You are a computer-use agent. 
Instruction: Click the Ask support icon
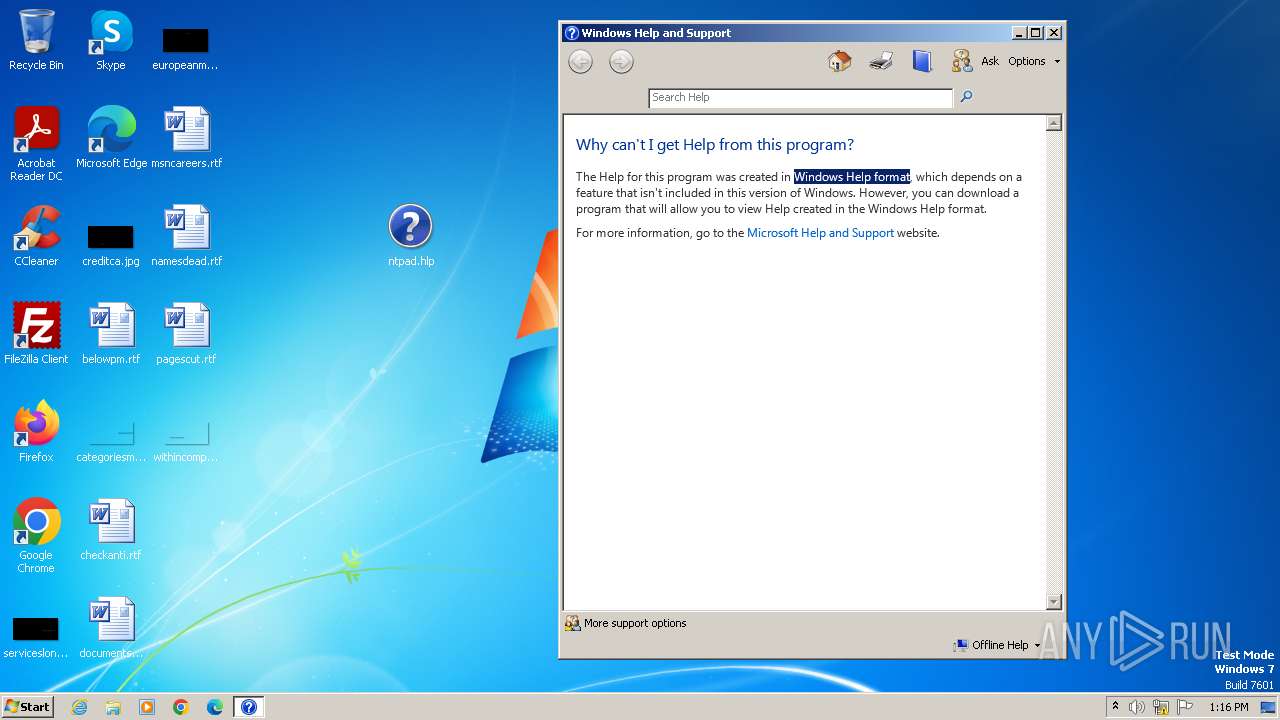962,62
